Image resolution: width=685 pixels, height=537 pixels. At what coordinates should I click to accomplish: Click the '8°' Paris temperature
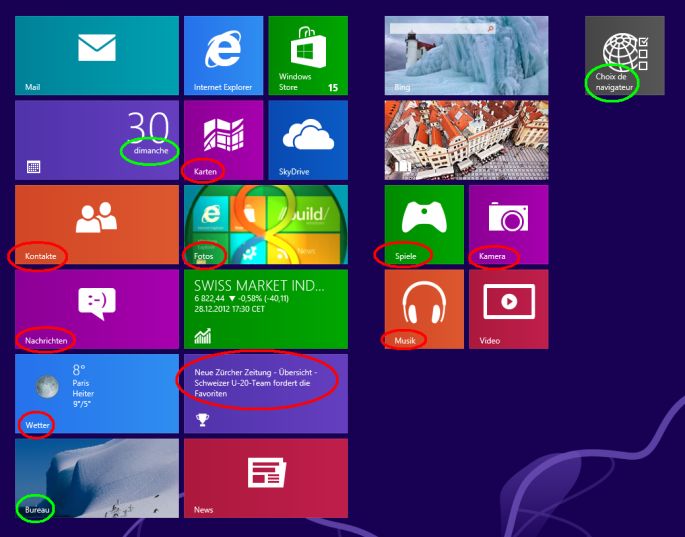point(79,371)
